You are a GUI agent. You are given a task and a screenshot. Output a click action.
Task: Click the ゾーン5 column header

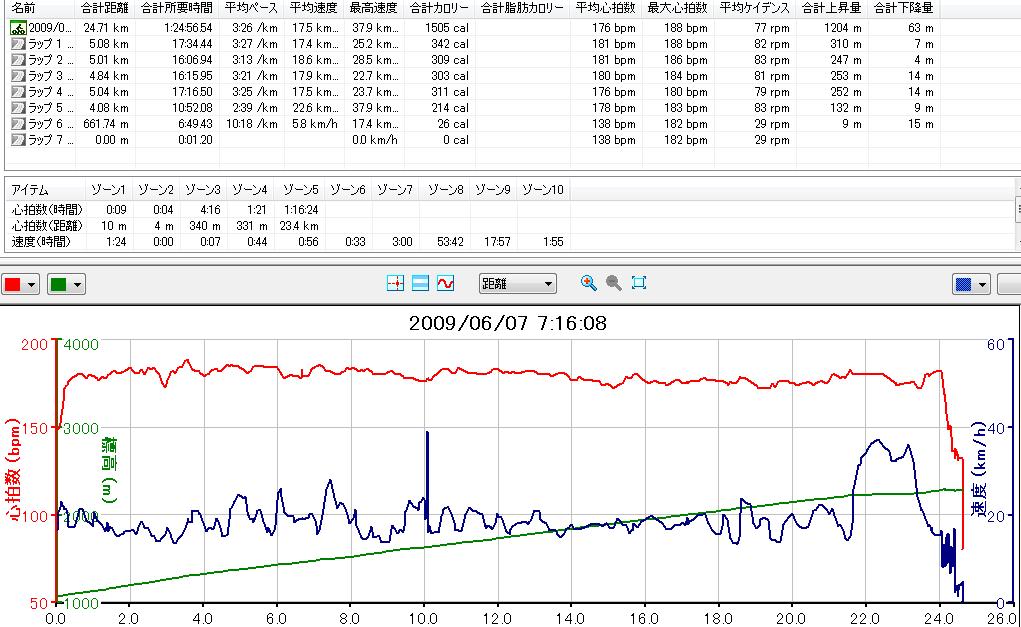pos(300,190)
